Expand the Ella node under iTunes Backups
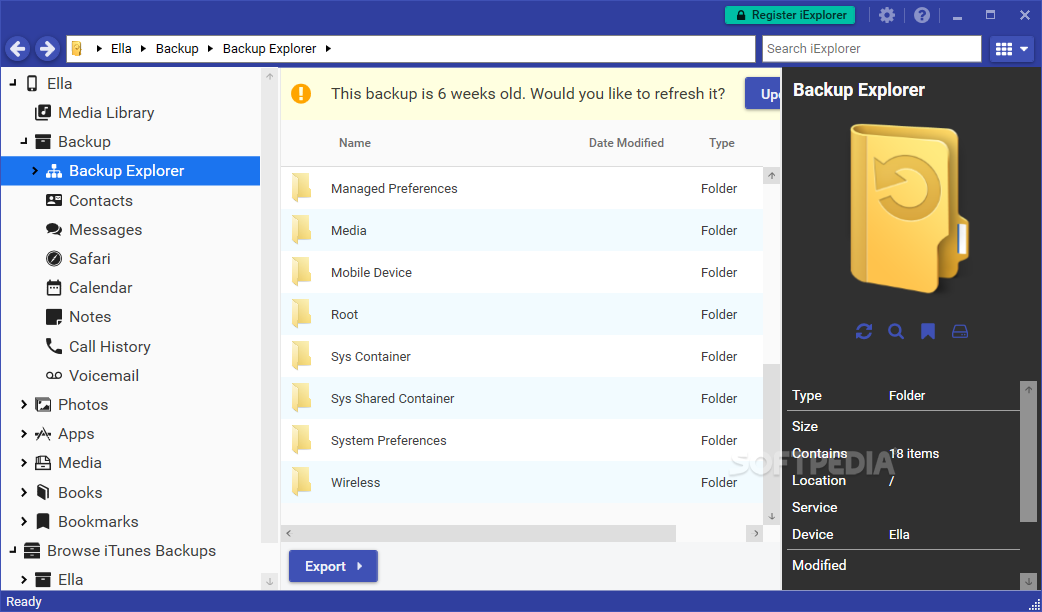The height and width of the screenshot is (612, 1042). [24, 579]
